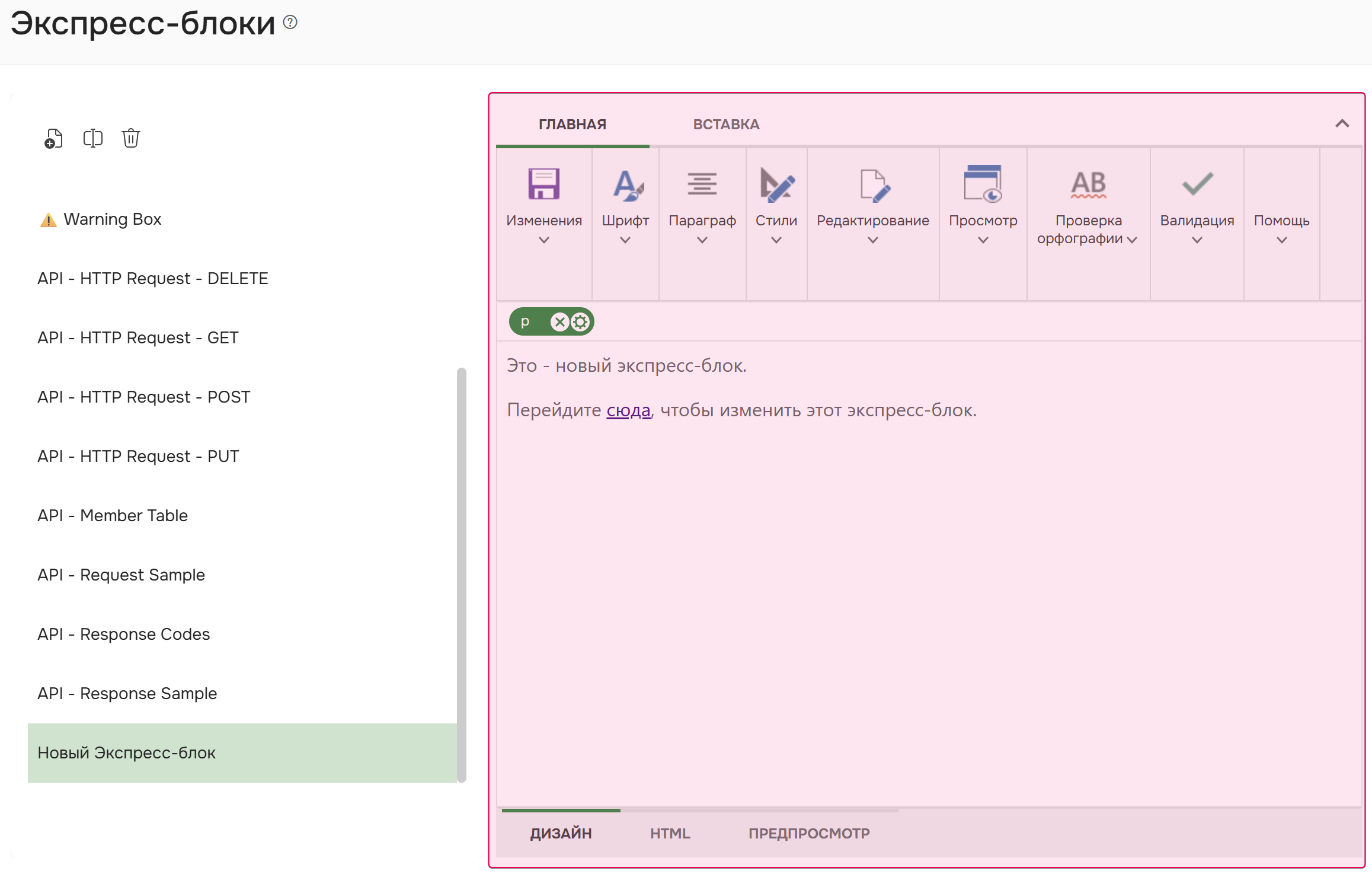
Task: Expand the Параграф dropdown arrow
Action: coord(702,240)
